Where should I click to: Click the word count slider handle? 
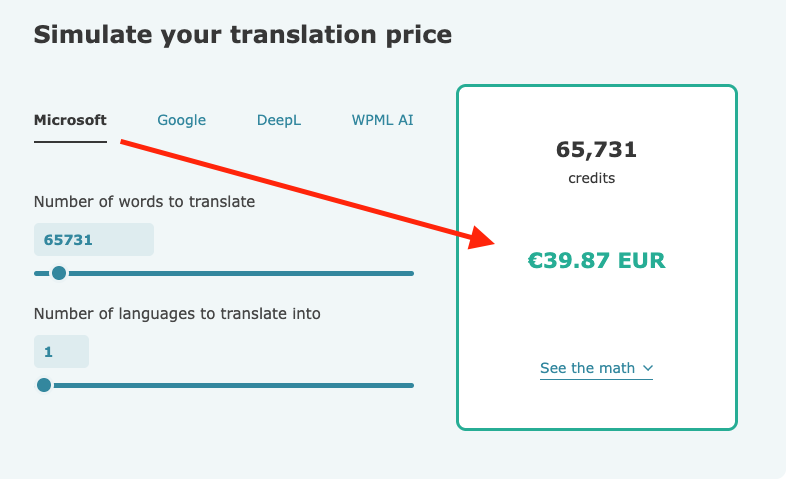(x=59, y=273)
